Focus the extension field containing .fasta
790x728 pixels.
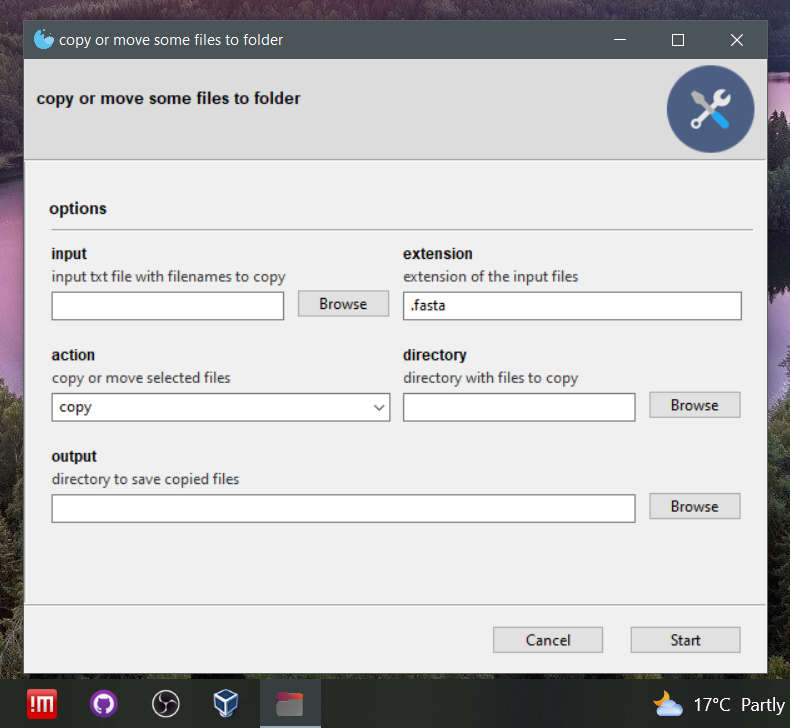click(x=572, y=306)
